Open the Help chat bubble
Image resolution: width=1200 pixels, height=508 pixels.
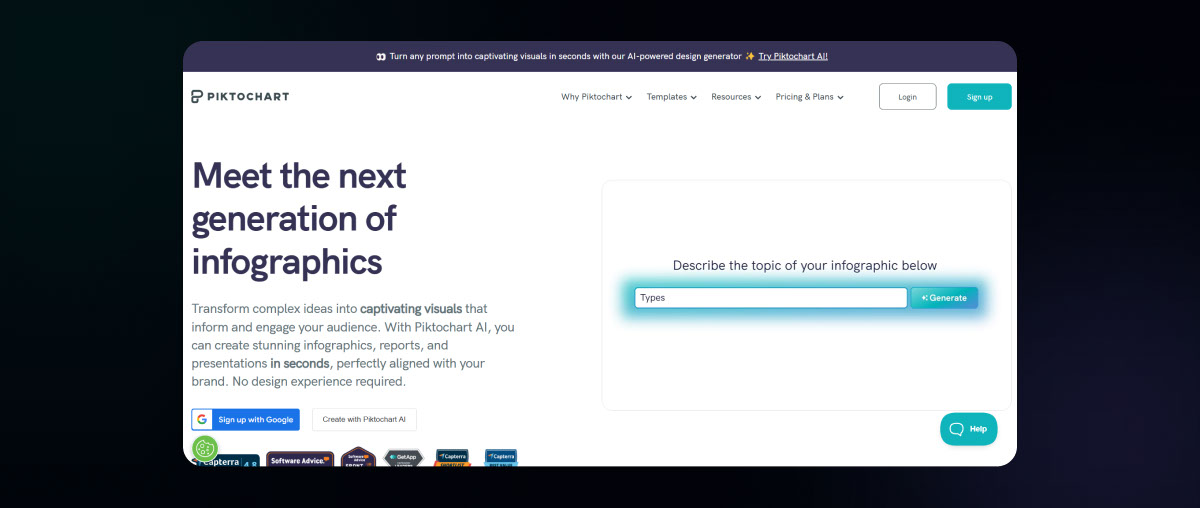tap(968, 429)
